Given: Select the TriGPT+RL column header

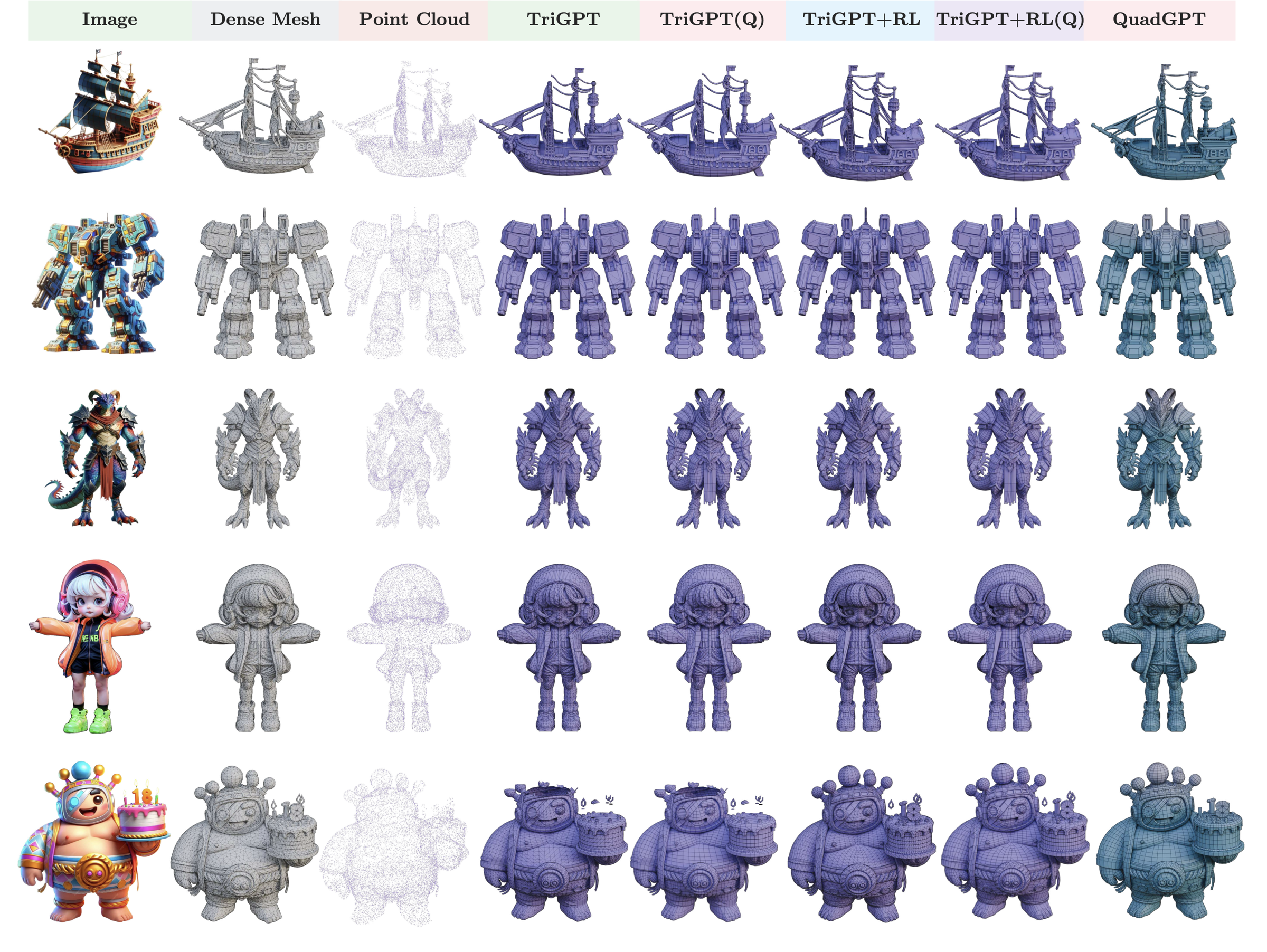Looking at the screenshot, I should point(861,20).
